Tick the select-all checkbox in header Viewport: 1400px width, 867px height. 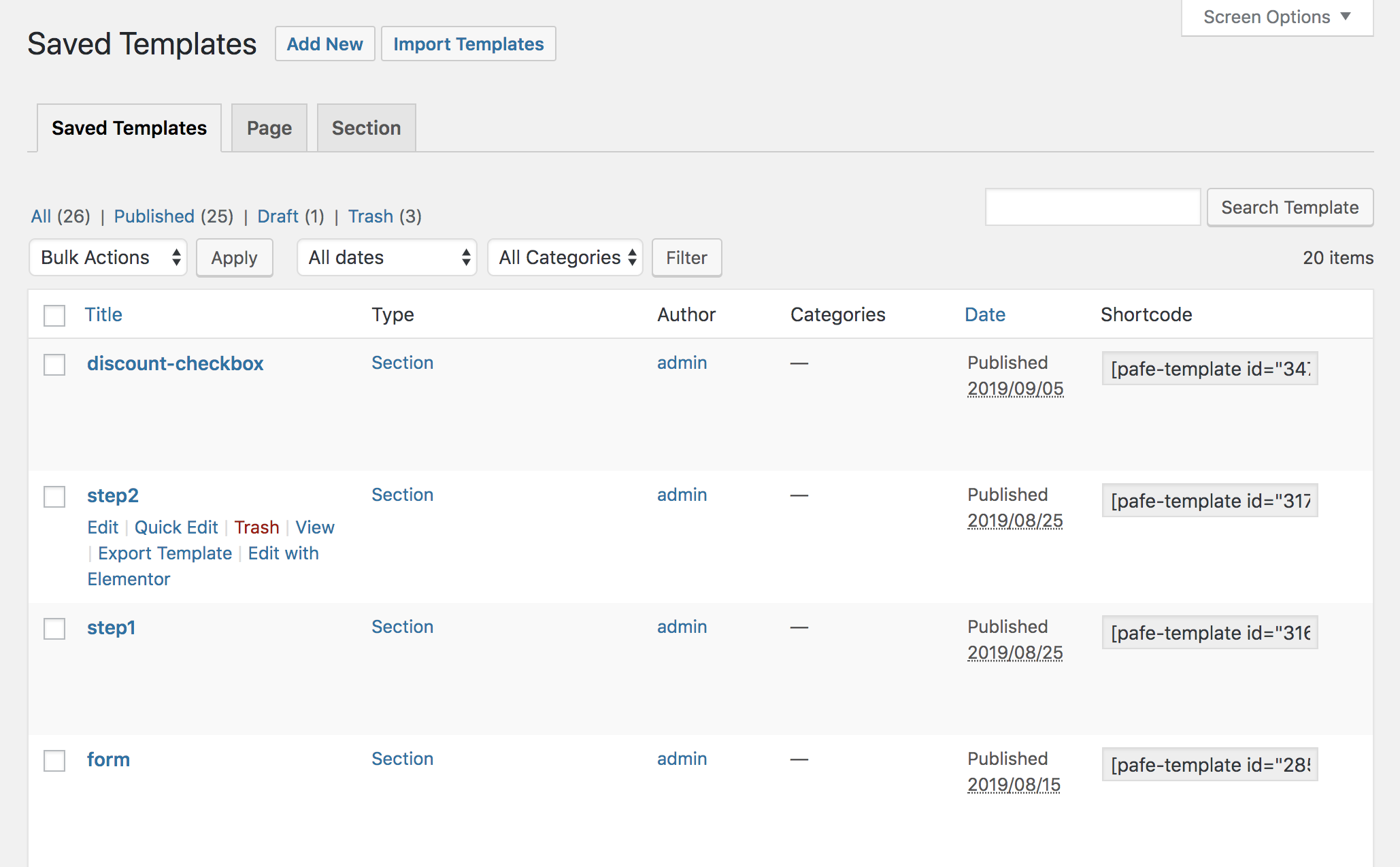[x=54, y=315]
